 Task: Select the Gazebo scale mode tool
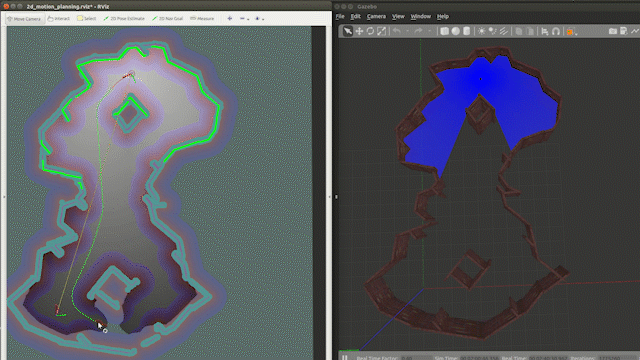click(x=381, y=31)
